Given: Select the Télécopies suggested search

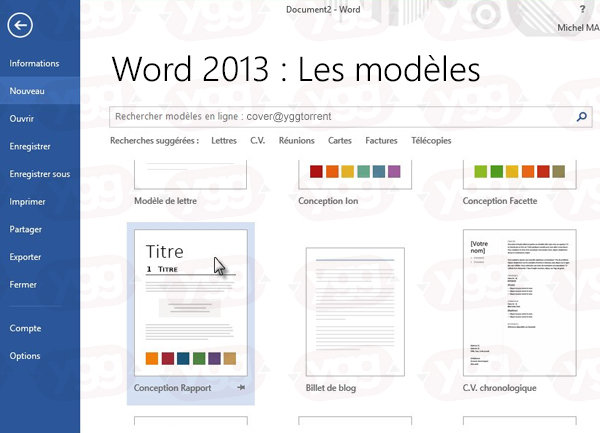Looking at the screenshot, I should point(431,141).
